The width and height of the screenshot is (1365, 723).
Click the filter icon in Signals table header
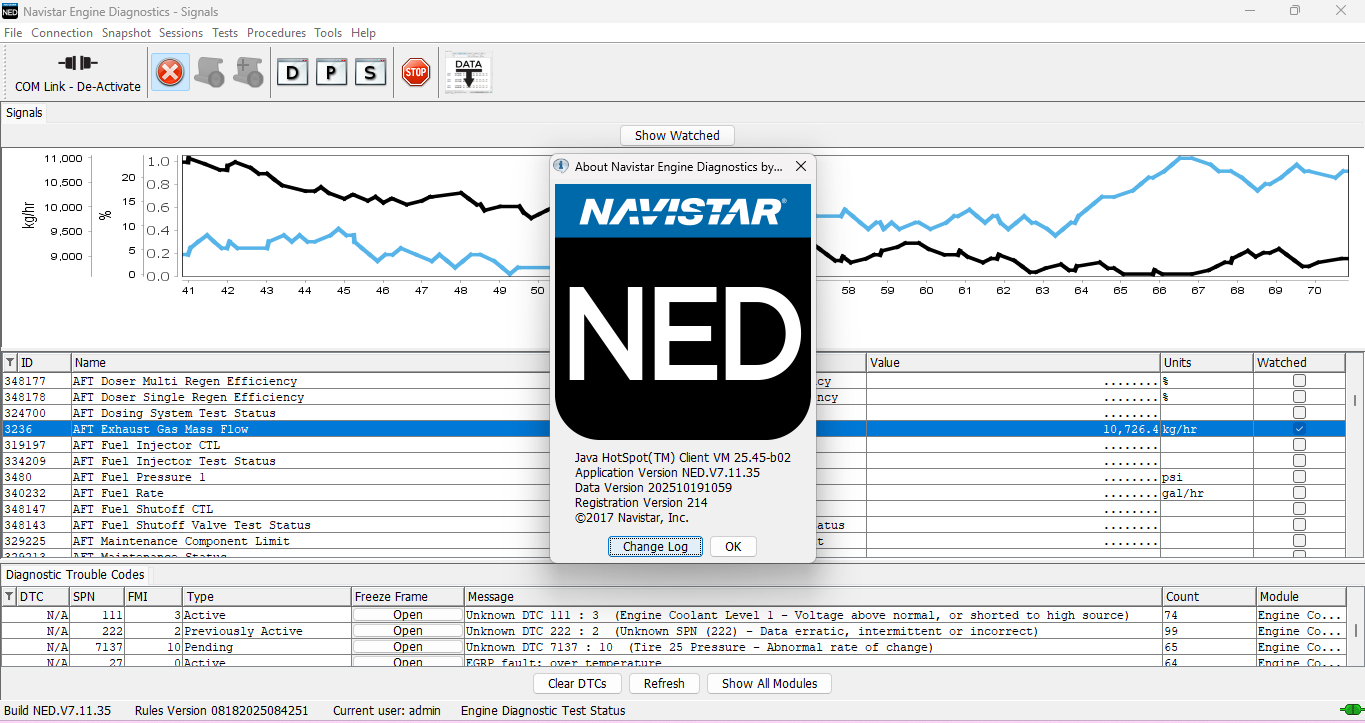tap(10, 362)
